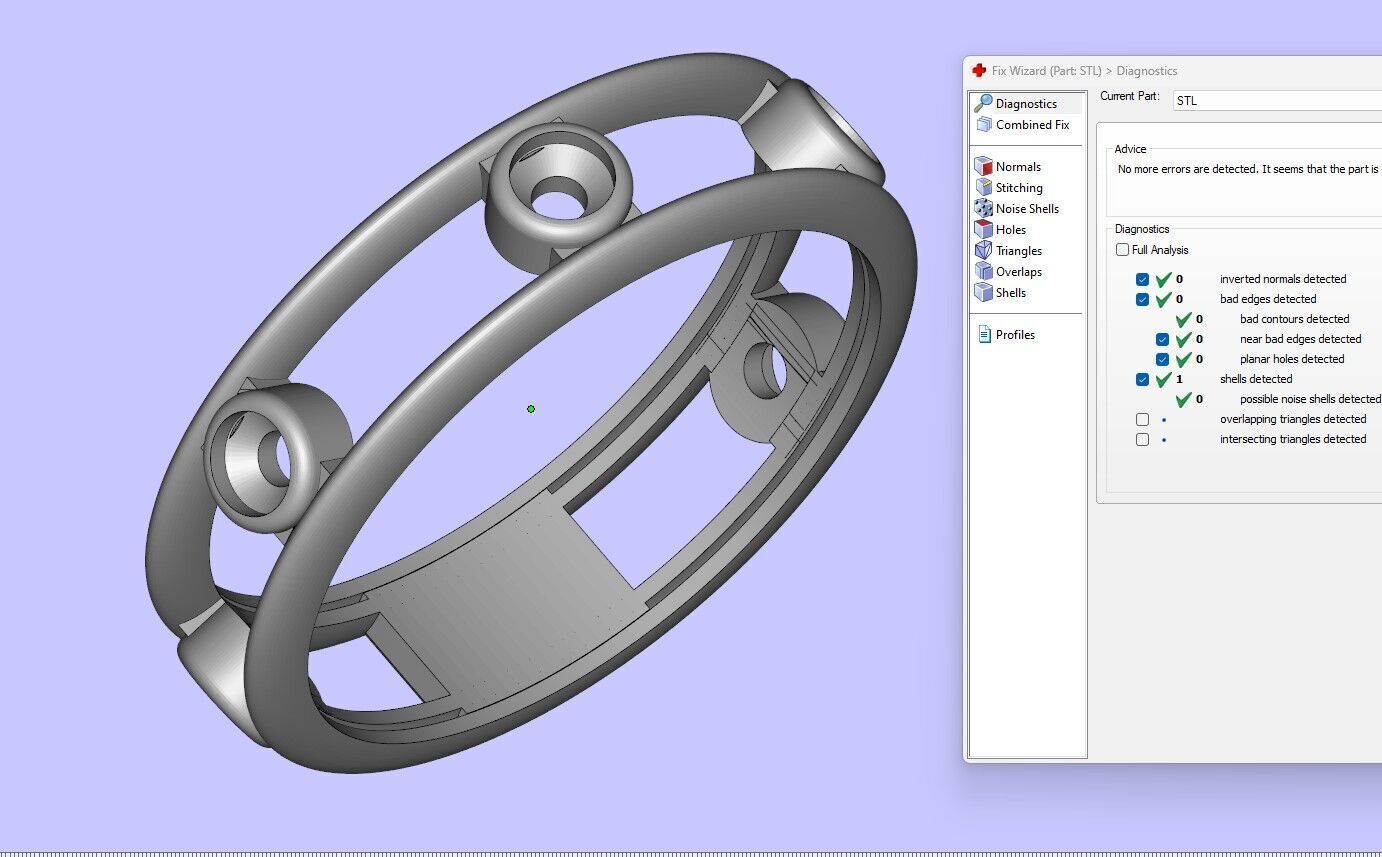
Task: Switch to Noise Shells fix page
Action: 1027,209
